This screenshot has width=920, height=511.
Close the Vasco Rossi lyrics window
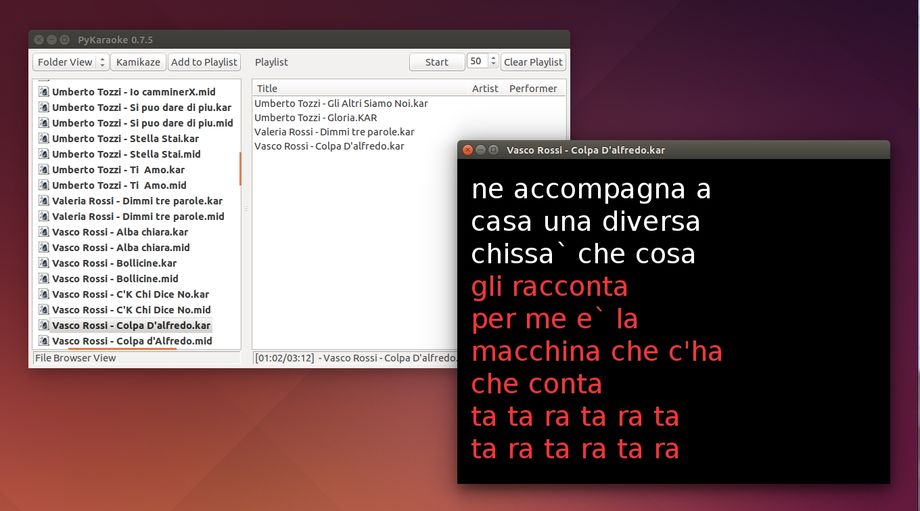click(x=467, y=150)
